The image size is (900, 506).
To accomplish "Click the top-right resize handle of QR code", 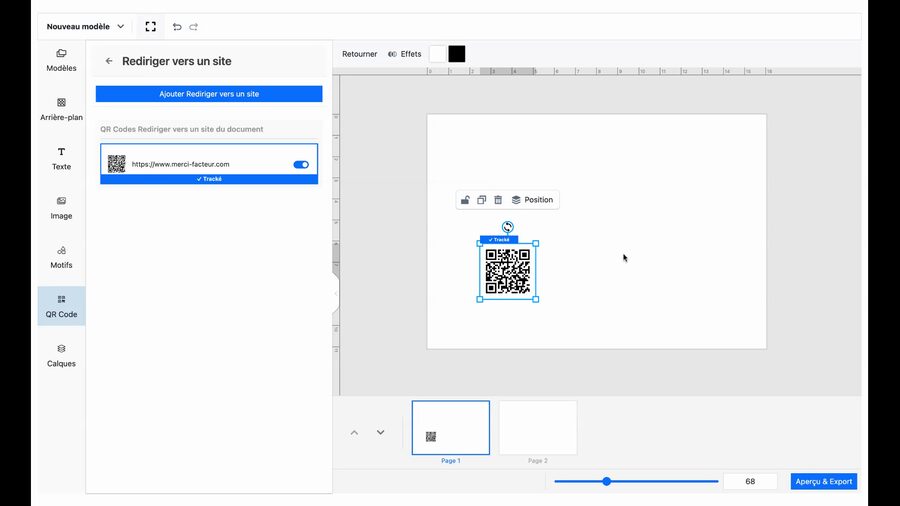I will [536, 244].
